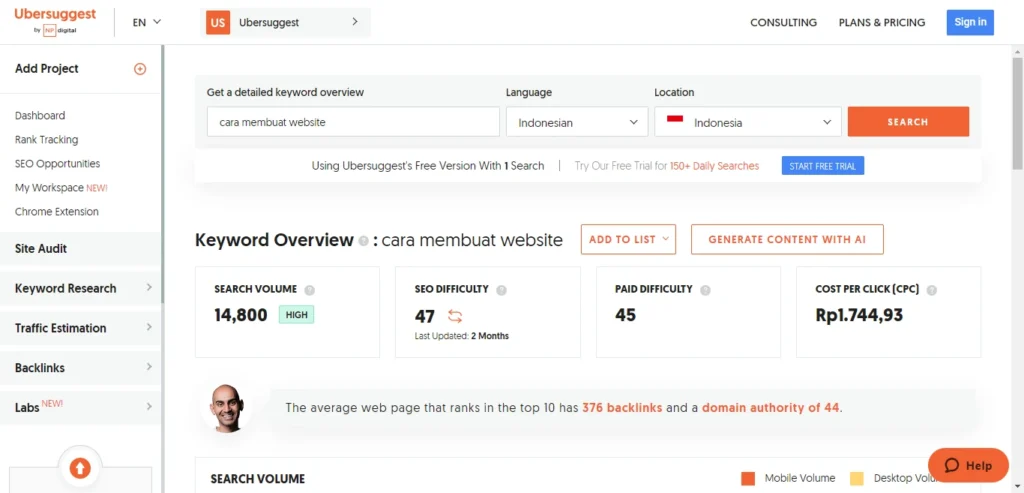Screen dimensions: 1024x493
Task: Open the EN language dropdown
Action: (147, 22)
